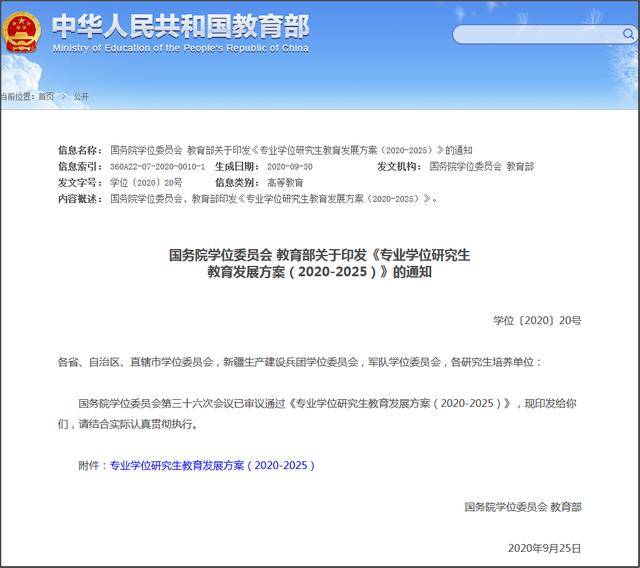Click the national emblem logo
Viewport: 640px width, 568px height.
pyautogui.click(x=21, y=33)
